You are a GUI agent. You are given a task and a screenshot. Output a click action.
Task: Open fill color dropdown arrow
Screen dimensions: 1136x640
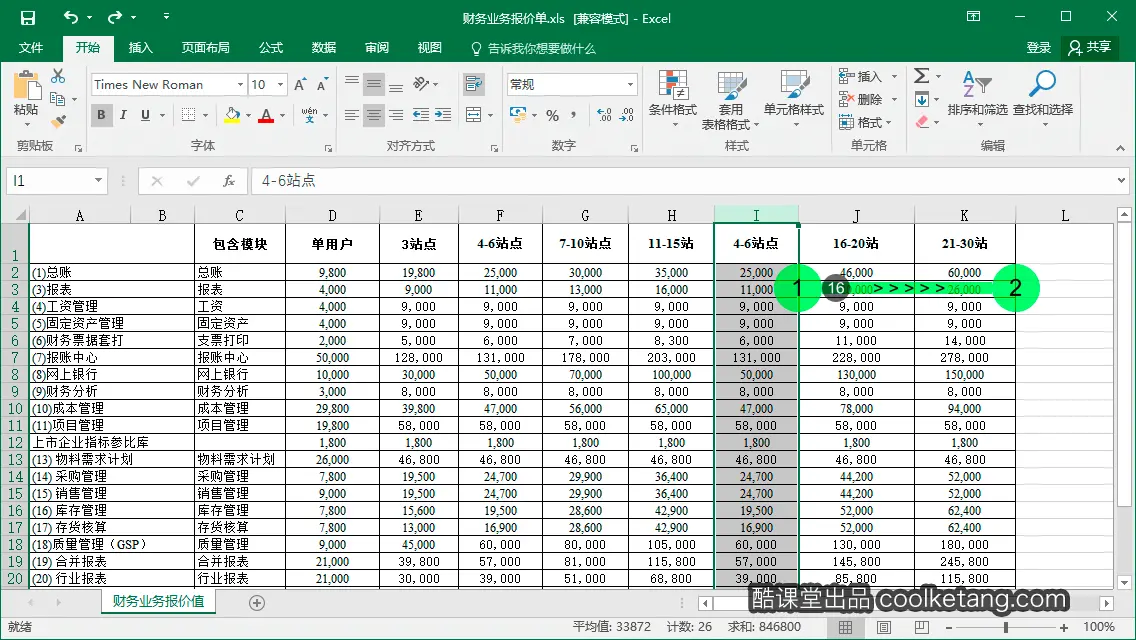pos(248,115)
